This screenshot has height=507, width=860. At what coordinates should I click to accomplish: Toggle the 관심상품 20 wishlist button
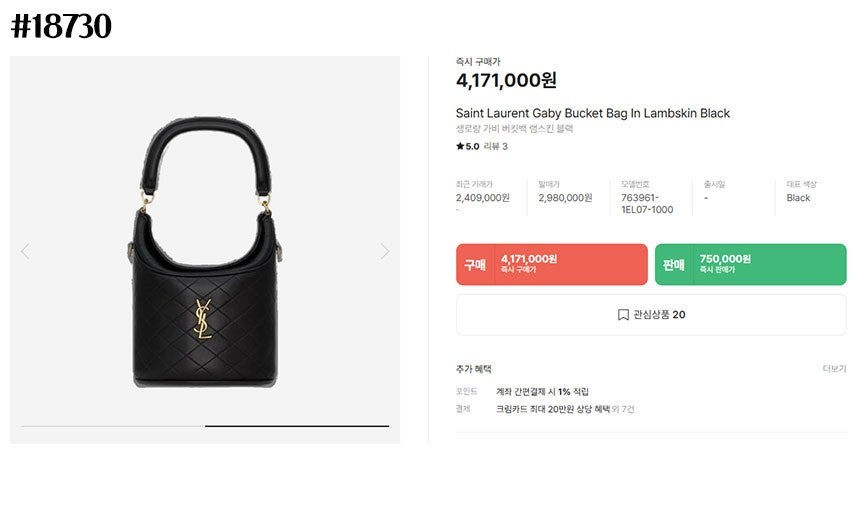651,314
